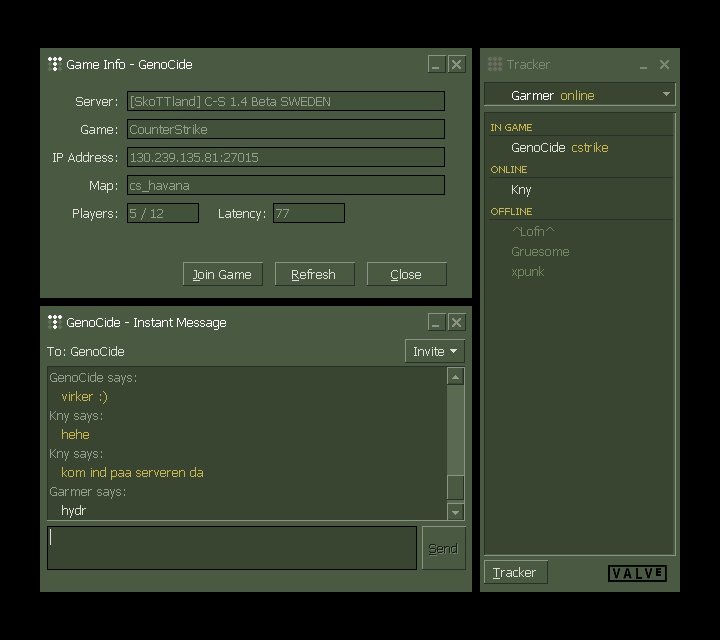
Task: Click the Map field cs_havana
Action: (286, 185)
